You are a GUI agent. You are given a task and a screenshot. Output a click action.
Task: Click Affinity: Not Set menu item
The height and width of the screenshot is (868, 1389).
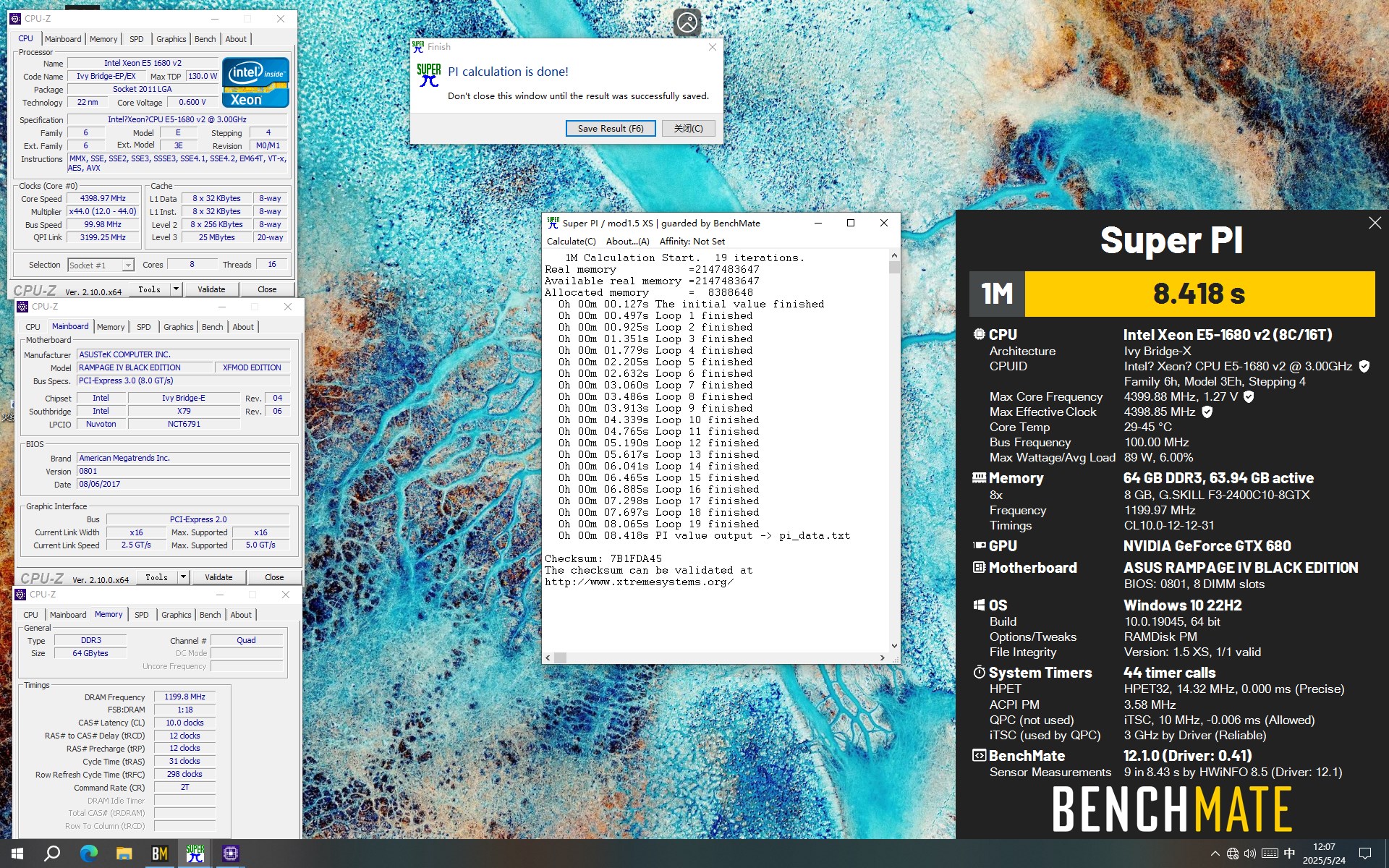pos(692,242)
